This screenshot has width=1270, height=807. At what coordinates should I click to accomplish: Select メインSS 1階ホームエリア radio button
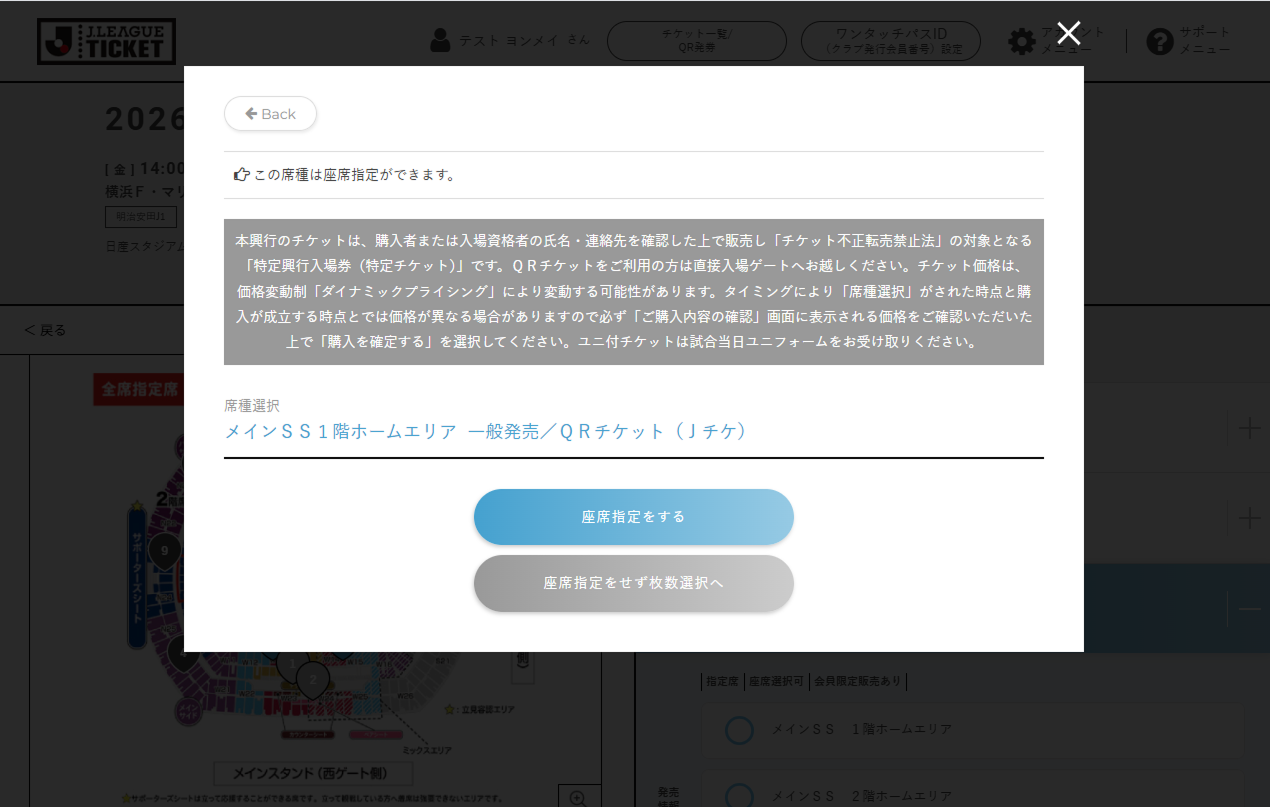(x=739, y=730)
